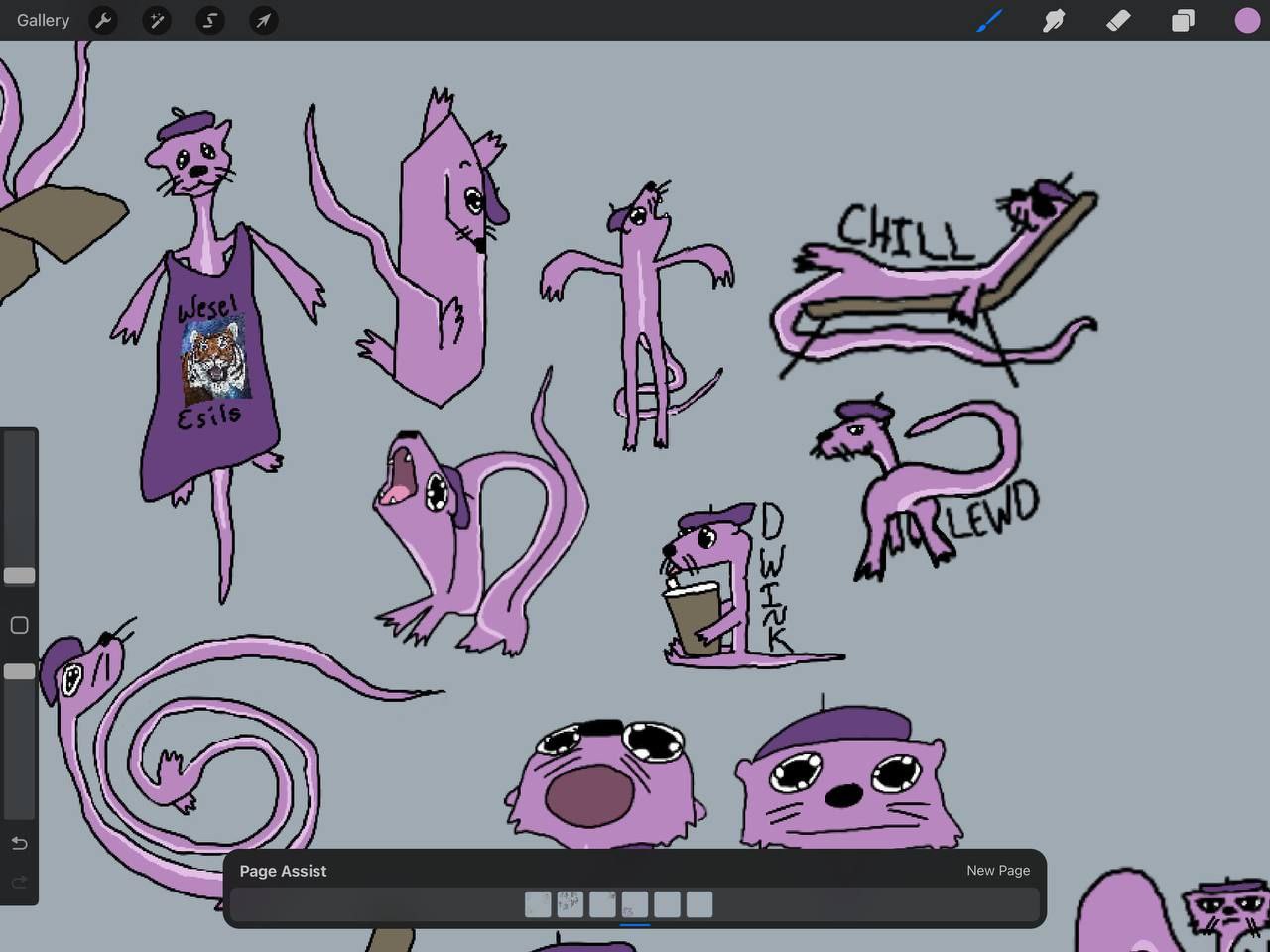The width and height of the screenshot is (1270, 952).
Task: Undo the last stroke with sidebar arrow
Action: (19, 843)
